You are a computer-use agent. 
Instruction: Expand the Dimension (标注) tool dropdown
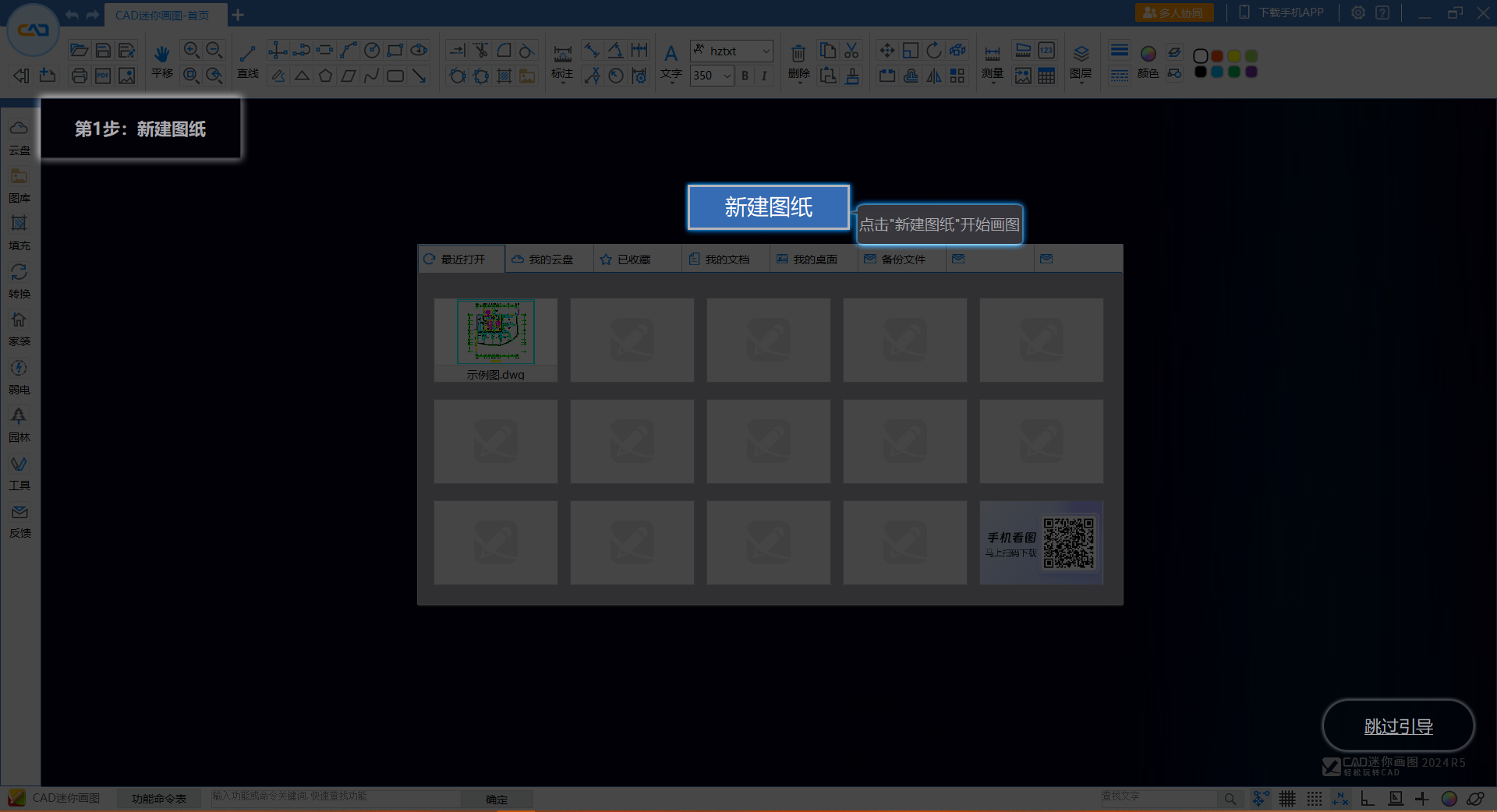coord(562,82)
